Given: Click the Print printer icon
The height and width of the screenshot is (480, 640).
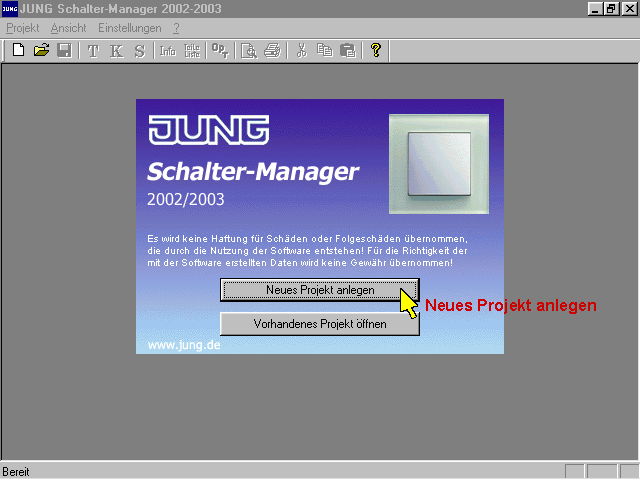Looking at the screenshot, I should [x=272, y=51].
